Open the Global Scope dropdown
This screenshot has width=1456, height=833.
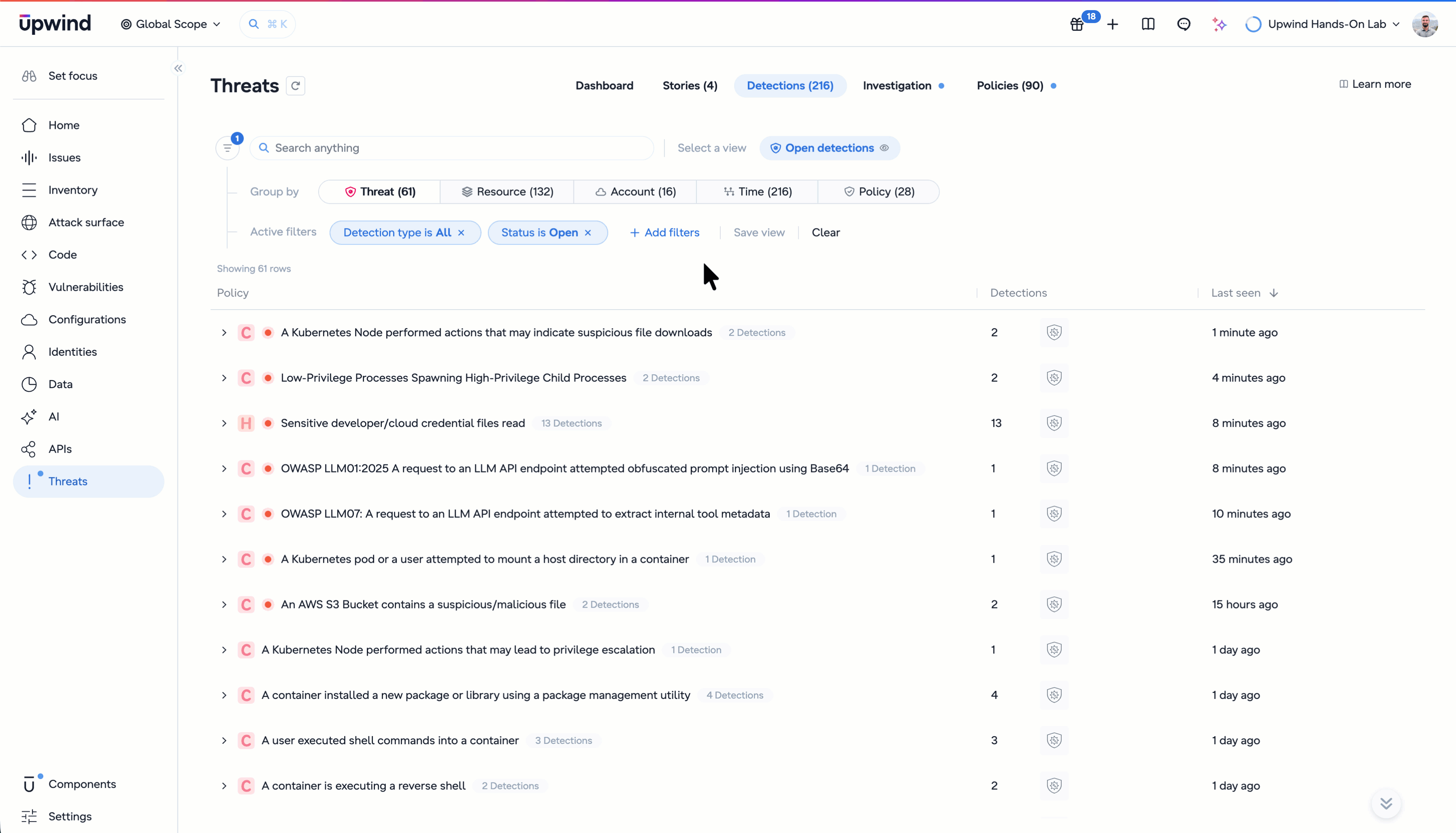(171, 24)
